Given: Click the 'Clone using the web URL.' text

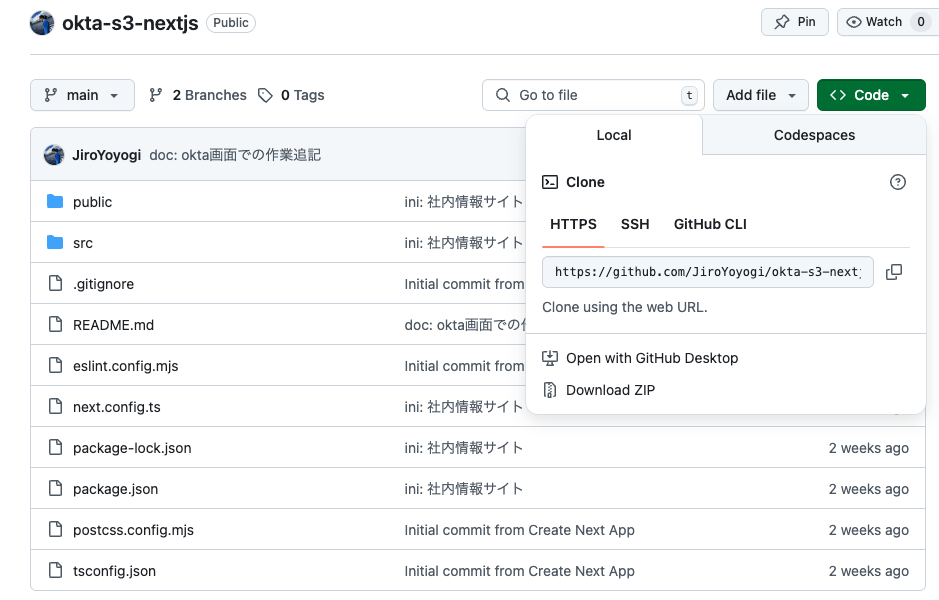Looking at the screenshot, I should coord(625,307).
